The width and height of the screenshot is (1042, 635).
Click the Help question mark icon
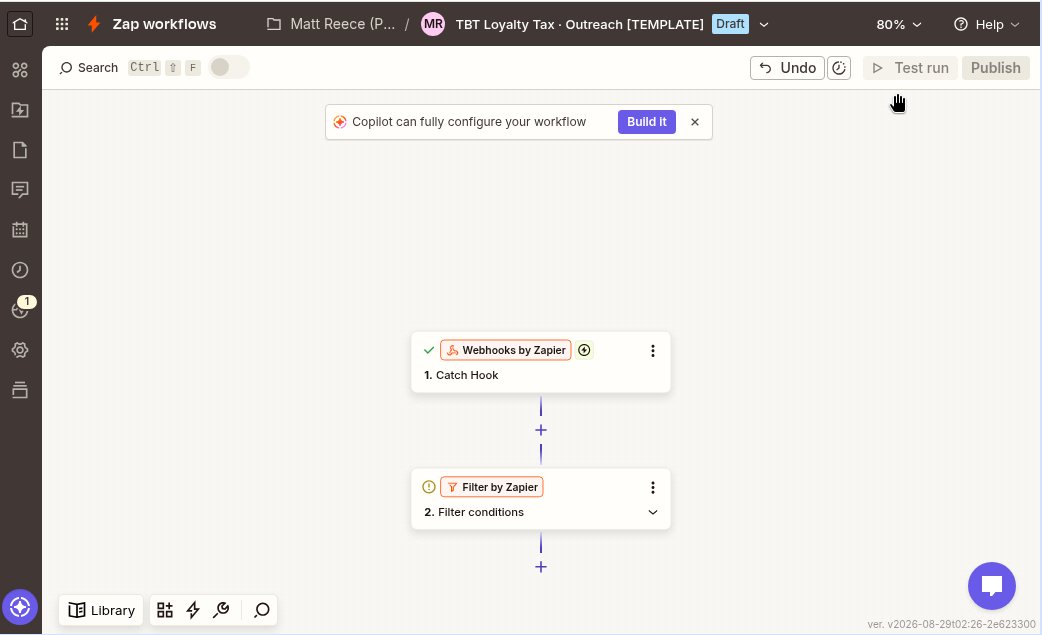(x=960, y=25)
